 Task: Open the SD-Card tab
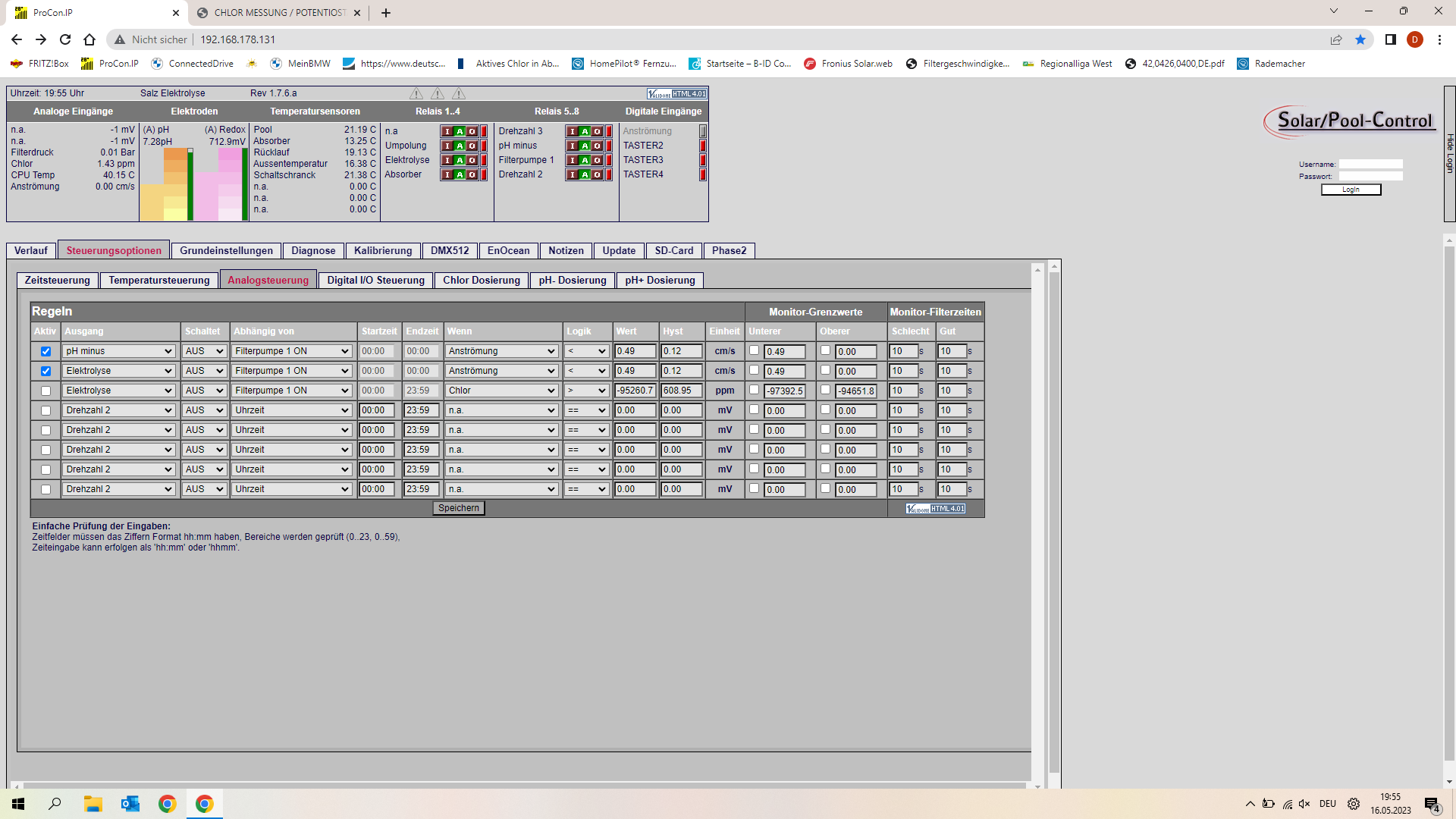pyautogui.click(x=674, y=251)
